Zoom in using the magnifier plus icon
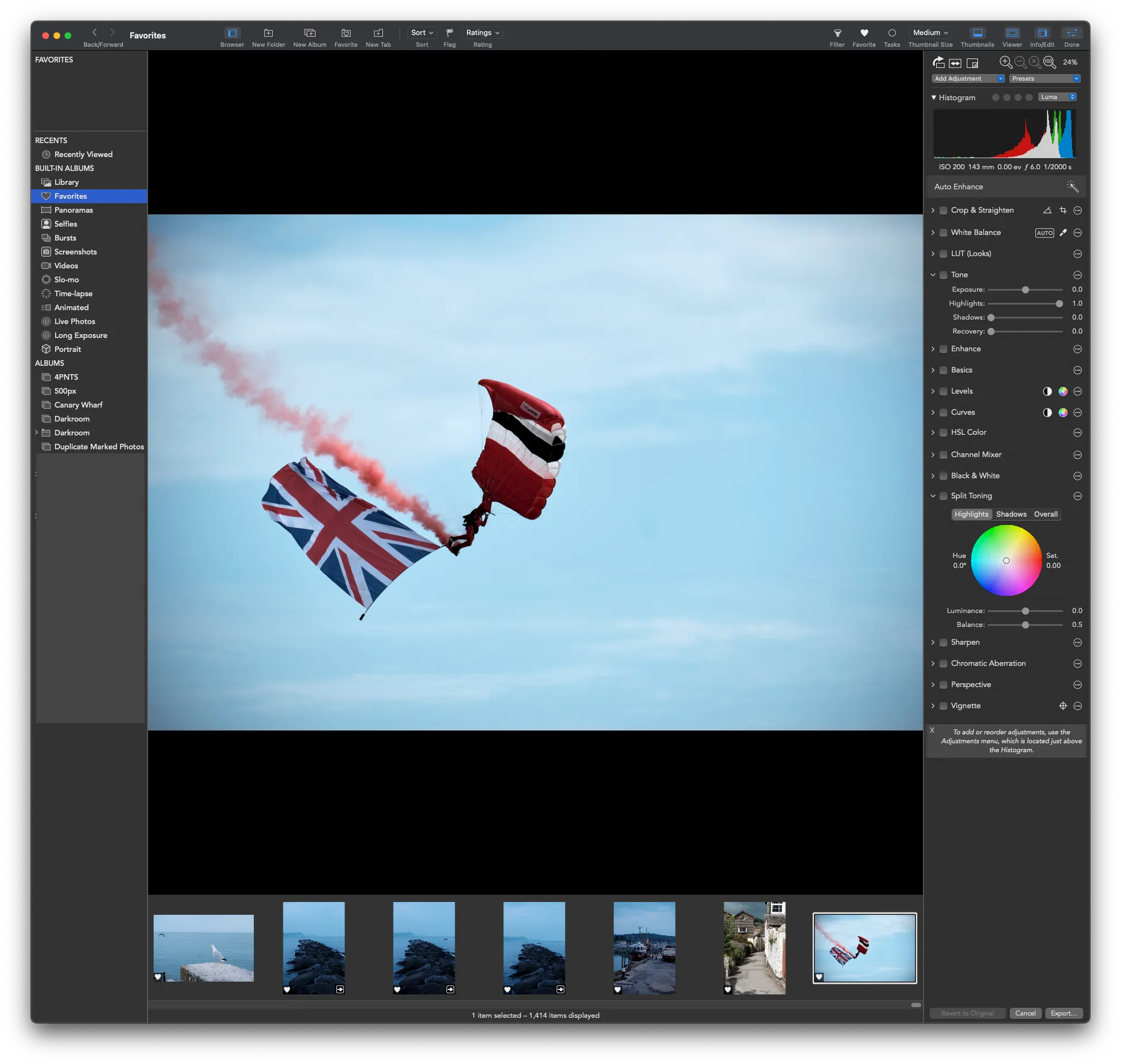Screen dimensions: 1121x1064 [1005, 62]
